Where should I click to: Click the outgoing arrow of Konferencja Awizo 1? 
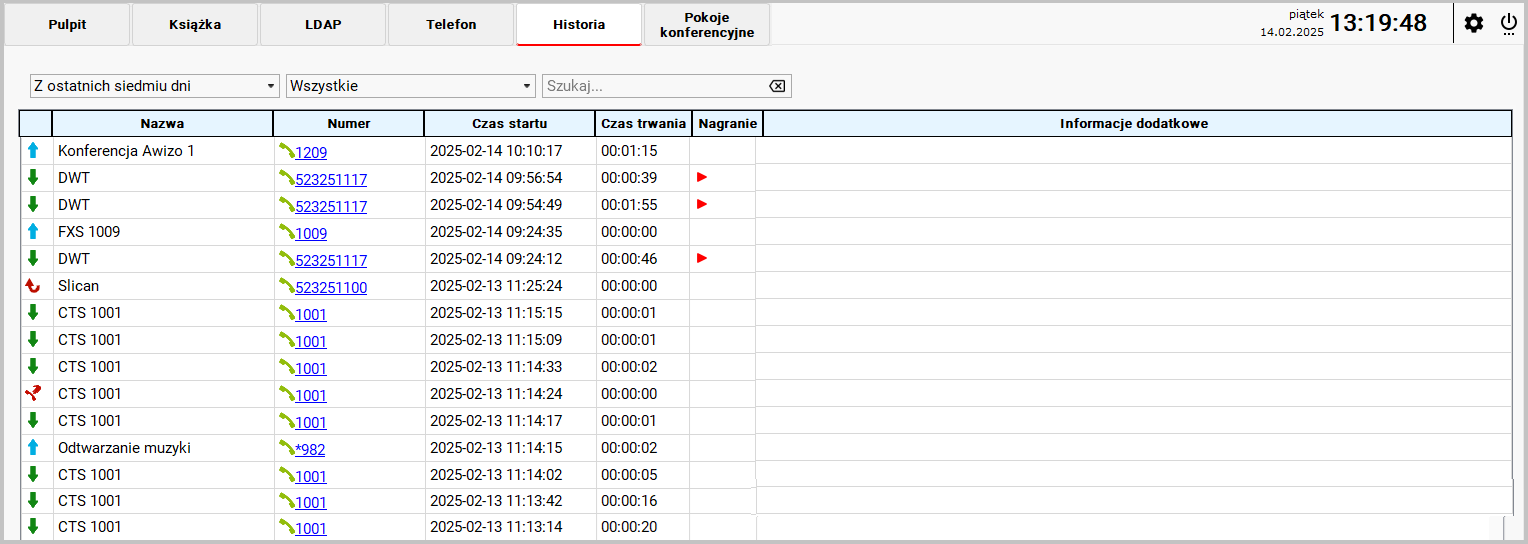pos(33,151)
